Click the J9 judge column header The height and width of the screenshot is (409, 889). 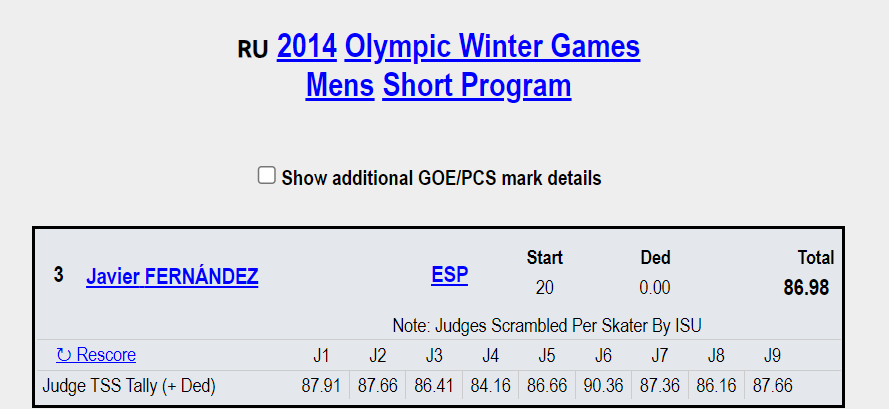pyautogui.click(x=772, y=355)
